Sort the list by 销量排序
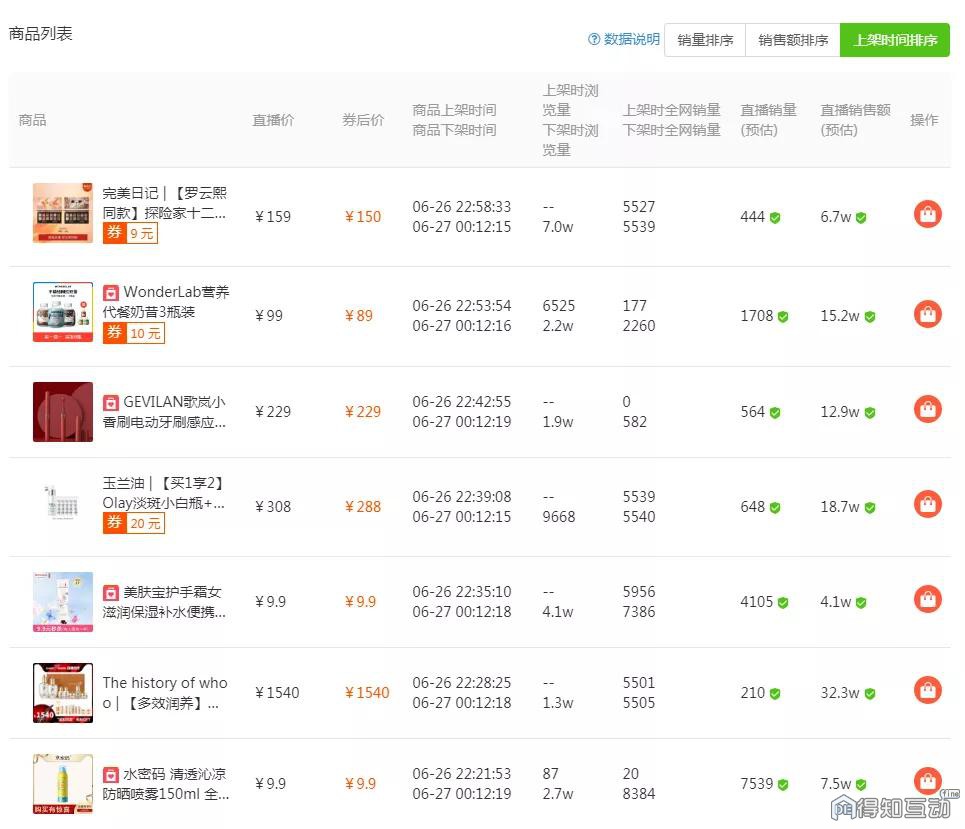 pos(705,40)
